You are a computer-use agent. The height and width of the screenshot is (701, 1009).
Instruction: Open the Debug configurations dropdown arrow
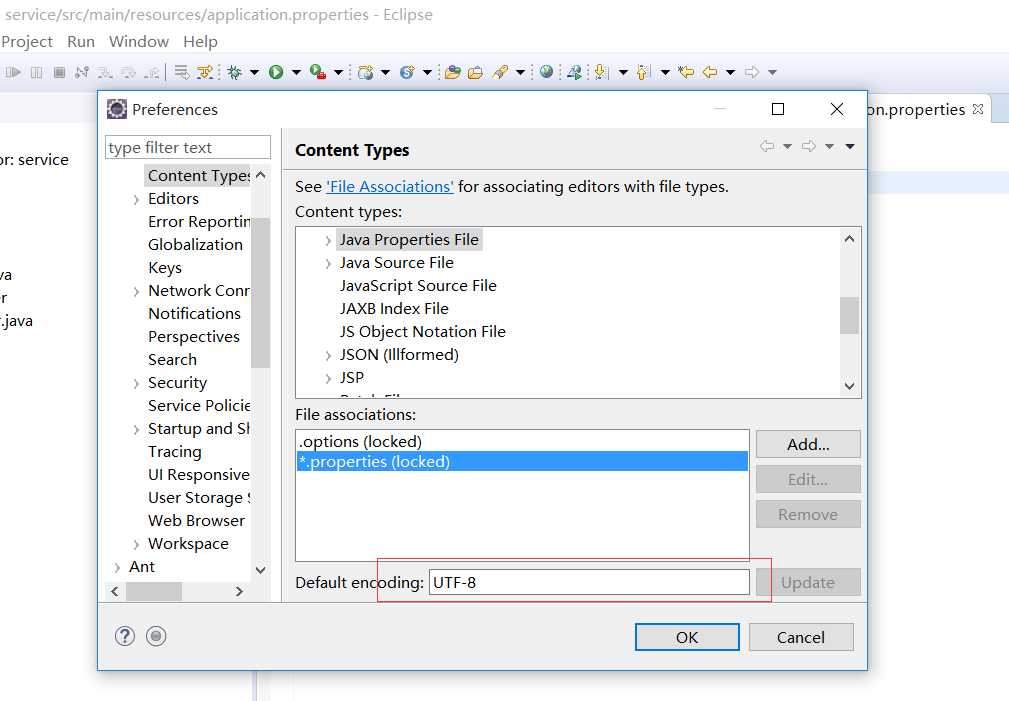click(x=254, y=72)
